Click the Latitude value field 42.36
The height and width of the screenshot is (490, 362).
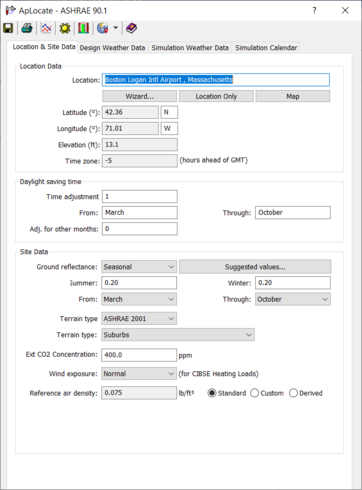tap(130, 112)
